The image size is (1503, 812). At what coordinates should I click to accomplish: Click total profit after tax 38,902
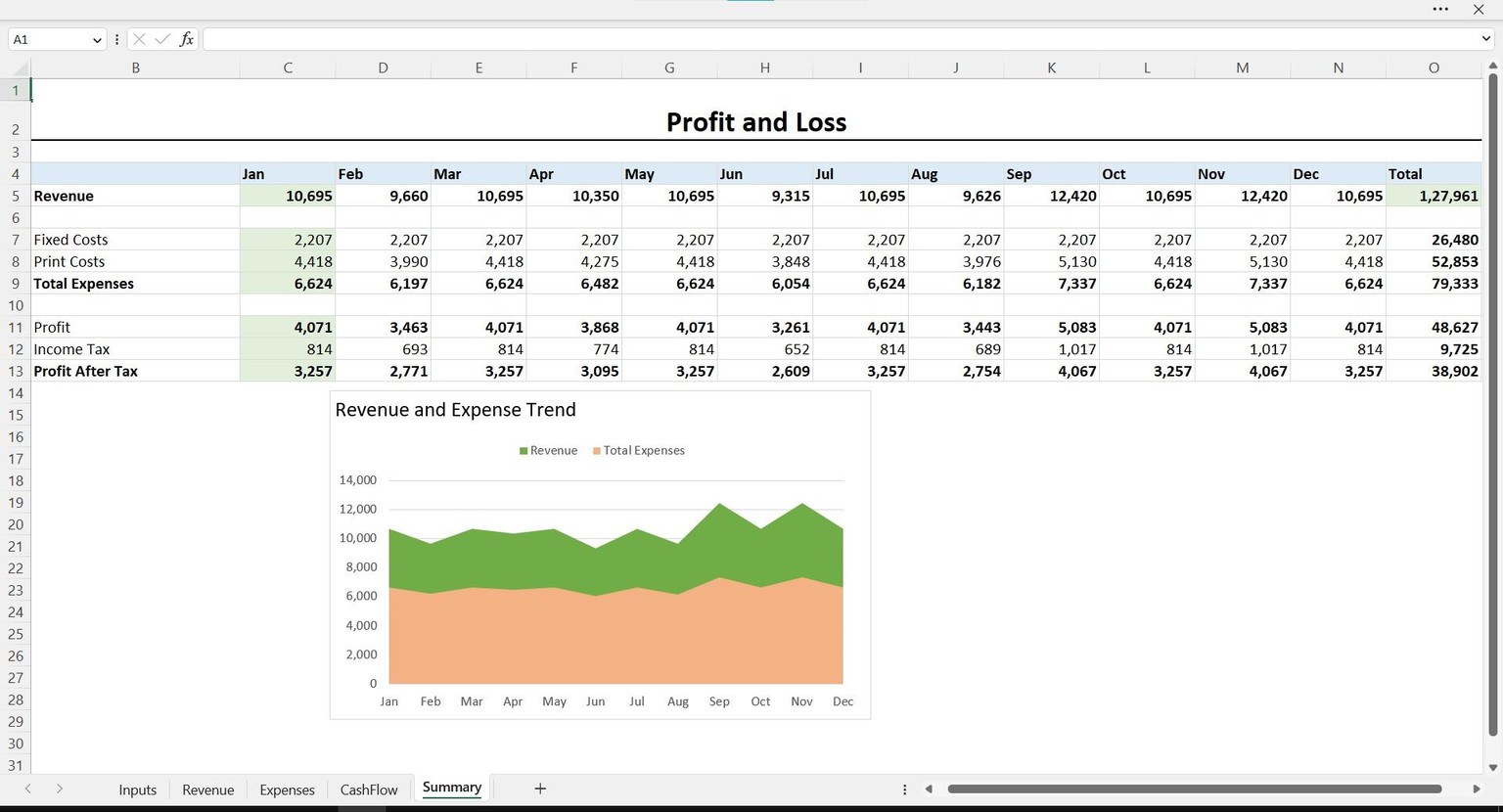(1434, 372)
